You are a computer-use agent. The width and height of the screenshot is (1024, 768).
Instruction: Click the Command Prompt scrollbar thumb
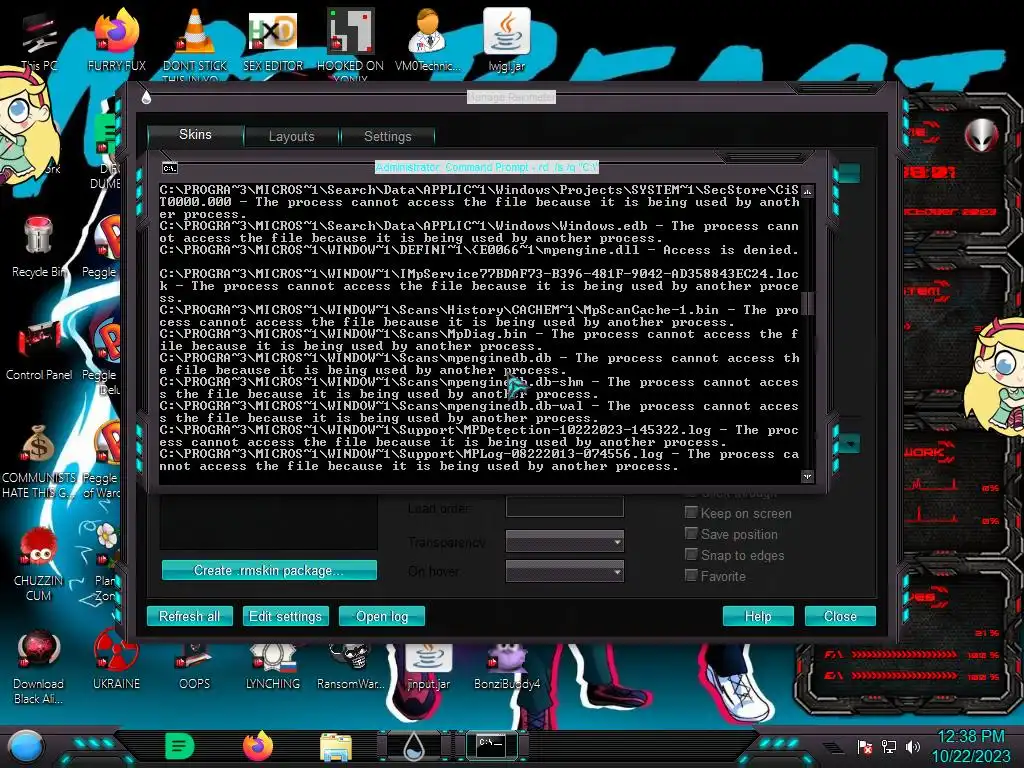[807, 303]
